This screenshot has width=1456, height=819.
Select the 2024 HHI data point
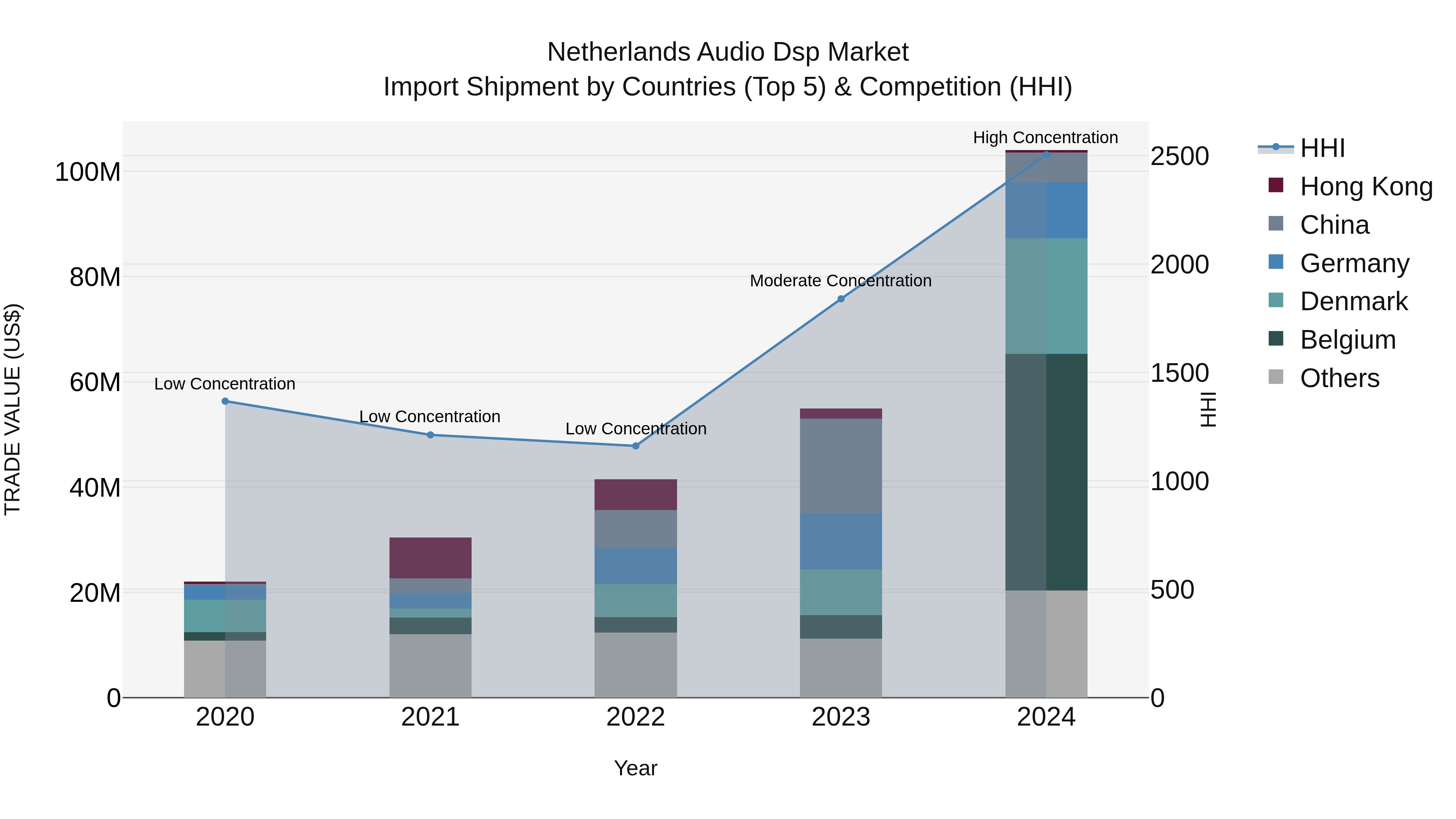point(1046,154)
